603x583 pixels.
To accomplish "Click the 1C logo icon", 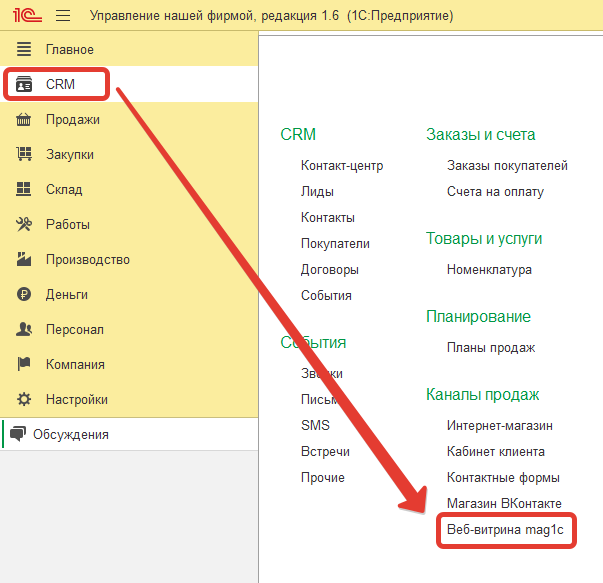I will point(27,15).
